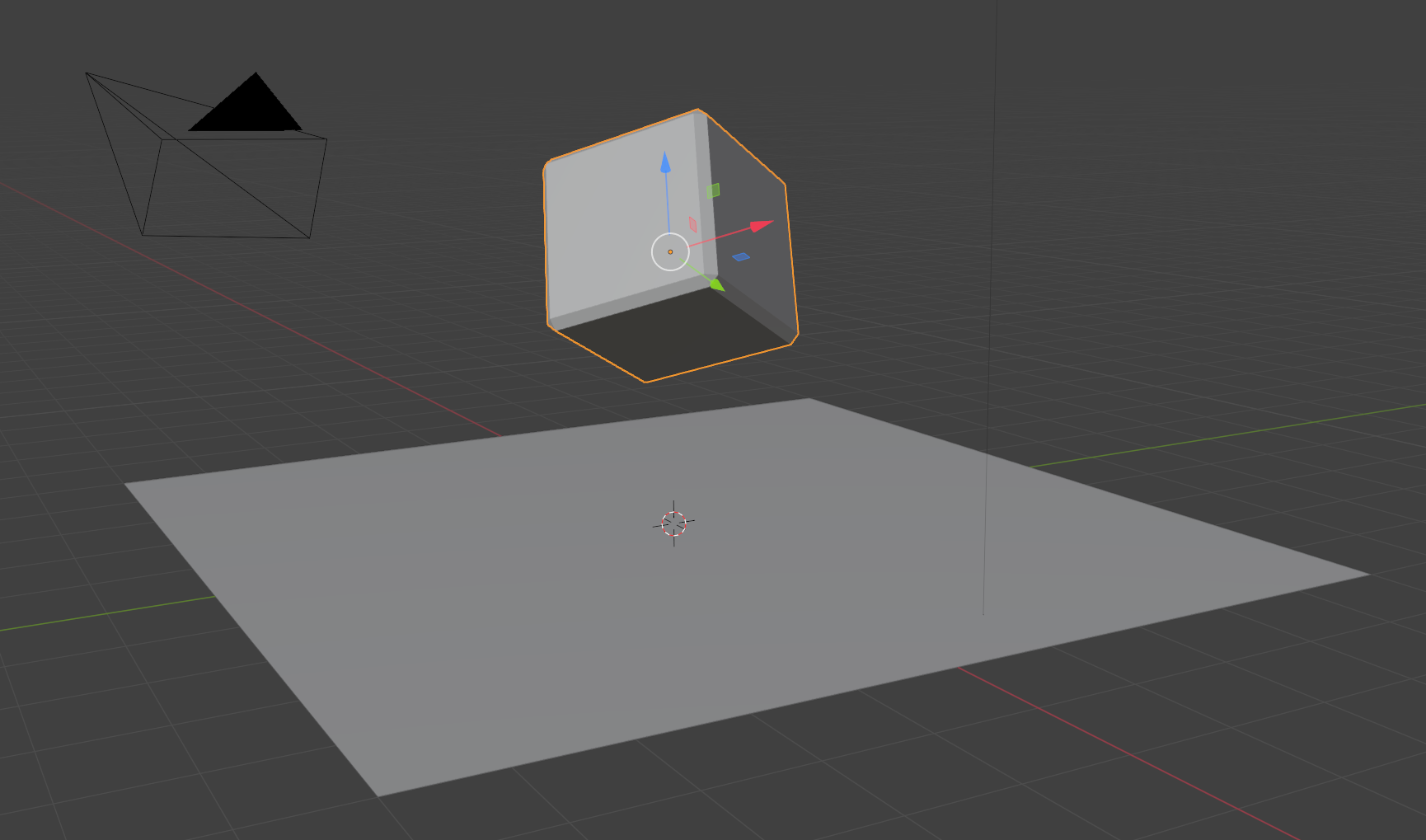Click the green square plane handle on the gizmo
Viewport: 1426px width, 840px height.
(x=713, y=191)
